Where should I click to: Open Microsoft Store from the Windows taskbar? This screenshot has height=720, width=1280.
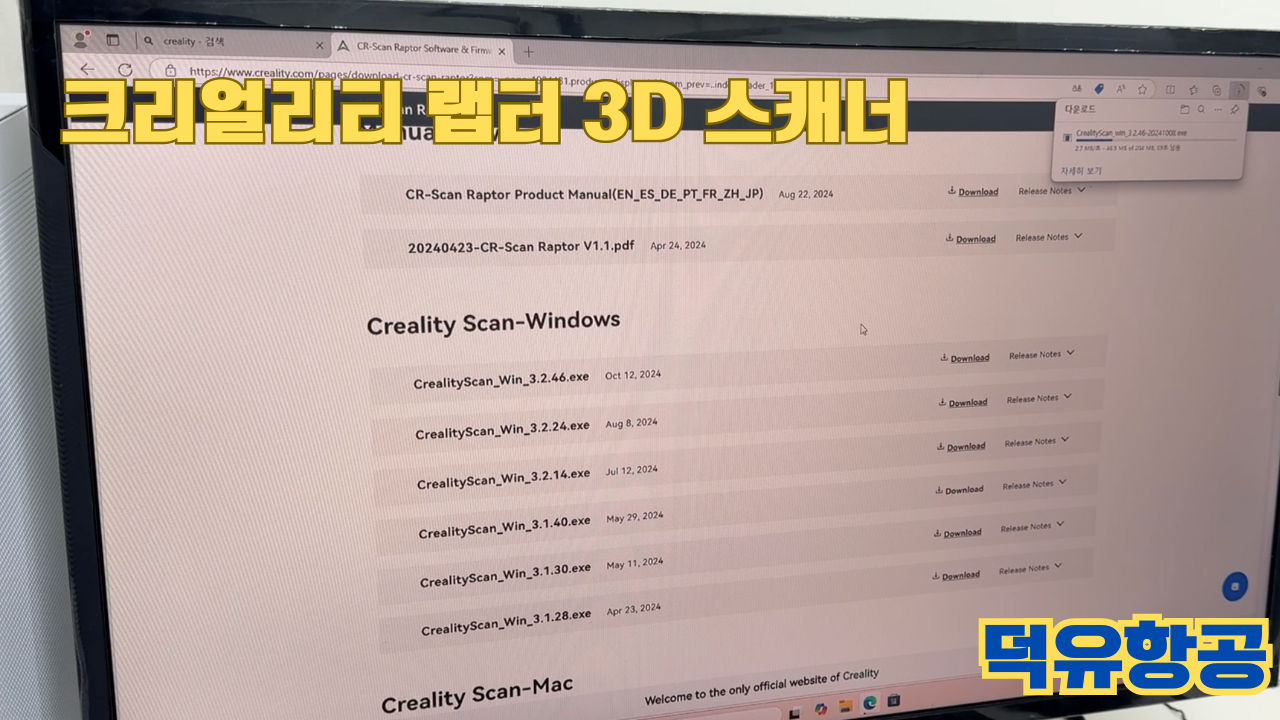click(894, 700)
